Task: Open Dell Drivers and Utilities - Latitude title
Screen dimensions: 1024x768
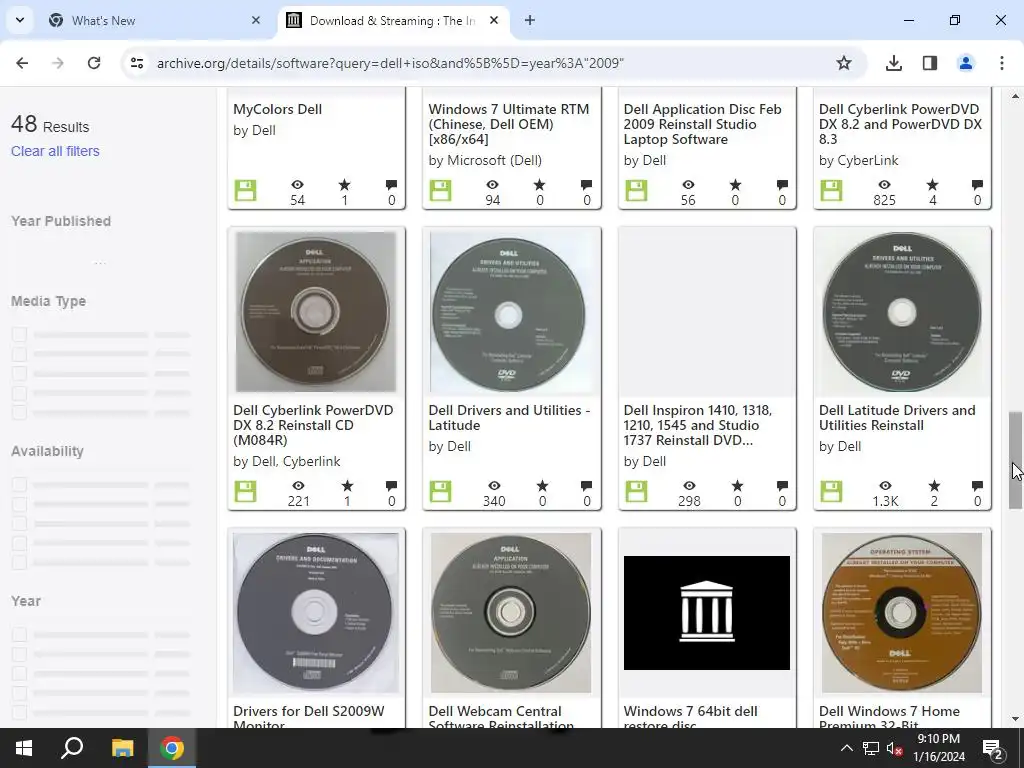Action: [509, 418]
